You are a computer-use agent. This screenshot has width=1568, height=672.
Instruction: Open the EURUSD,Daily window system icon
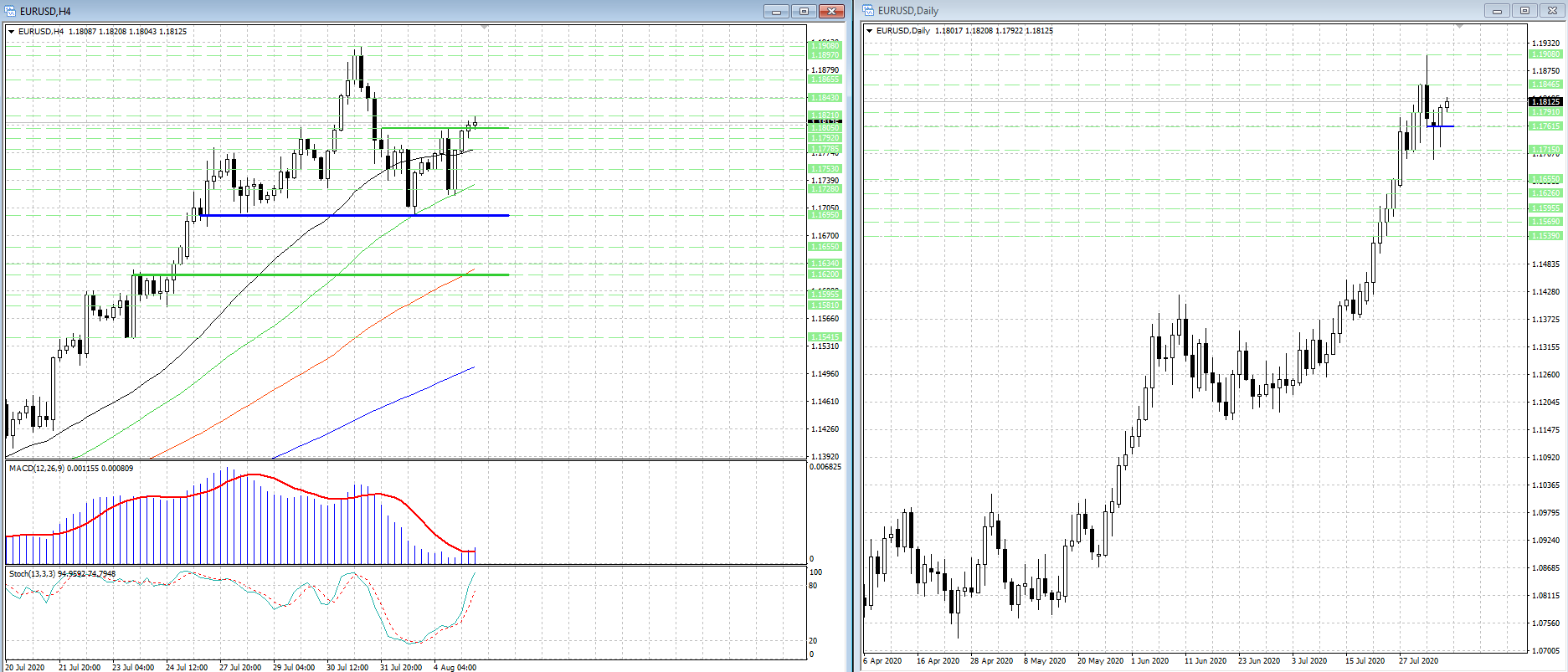coord(868,10)
